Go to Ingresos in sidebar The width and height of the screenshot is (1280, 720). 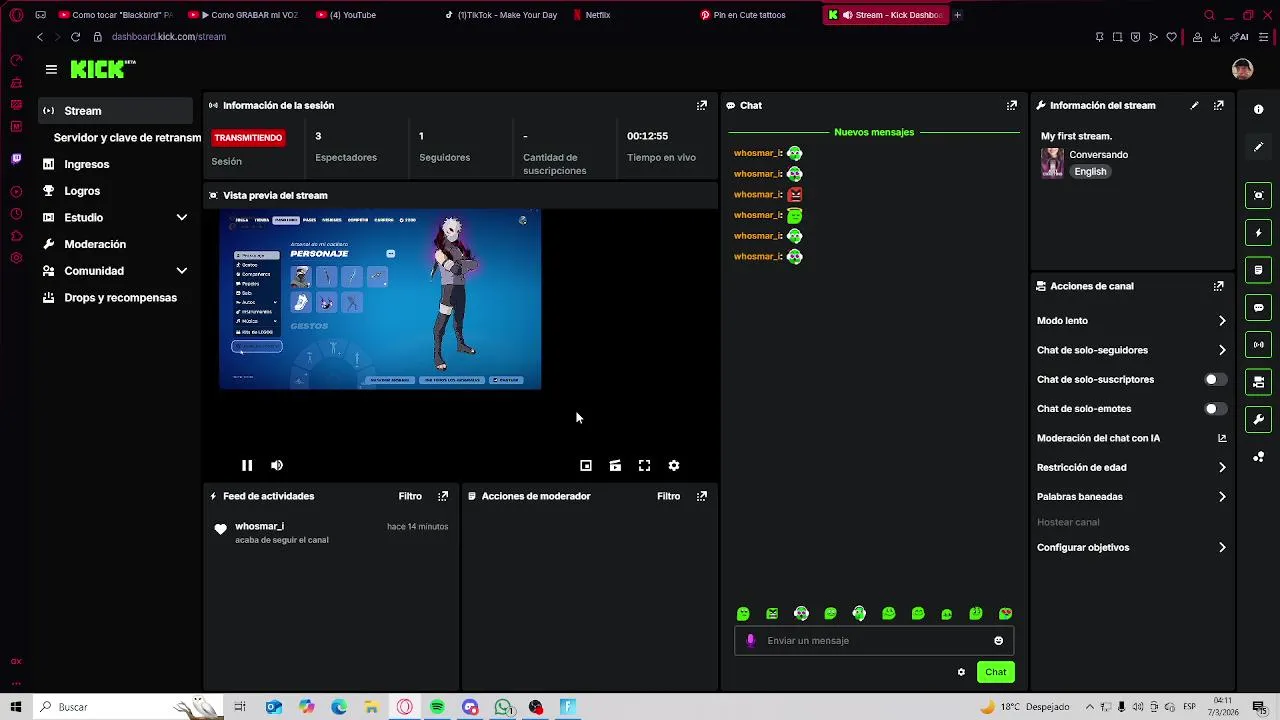pos(87,164)
